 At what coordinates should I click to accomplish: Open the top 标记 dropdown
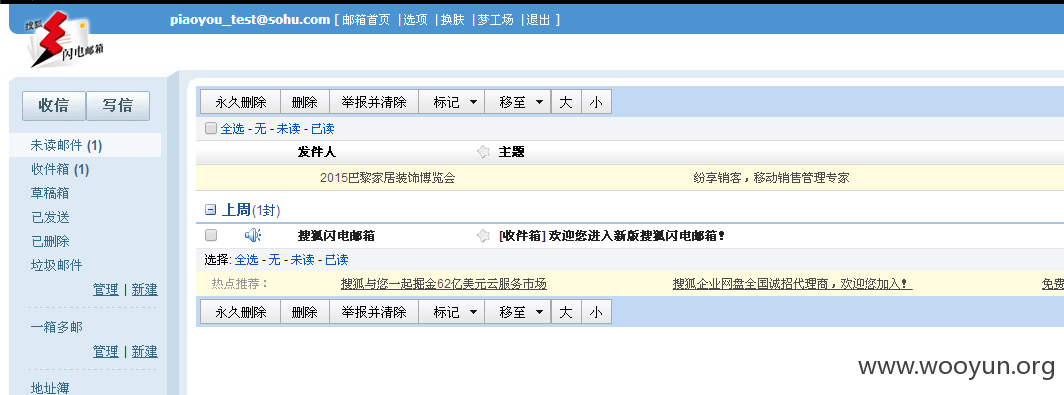451,102
